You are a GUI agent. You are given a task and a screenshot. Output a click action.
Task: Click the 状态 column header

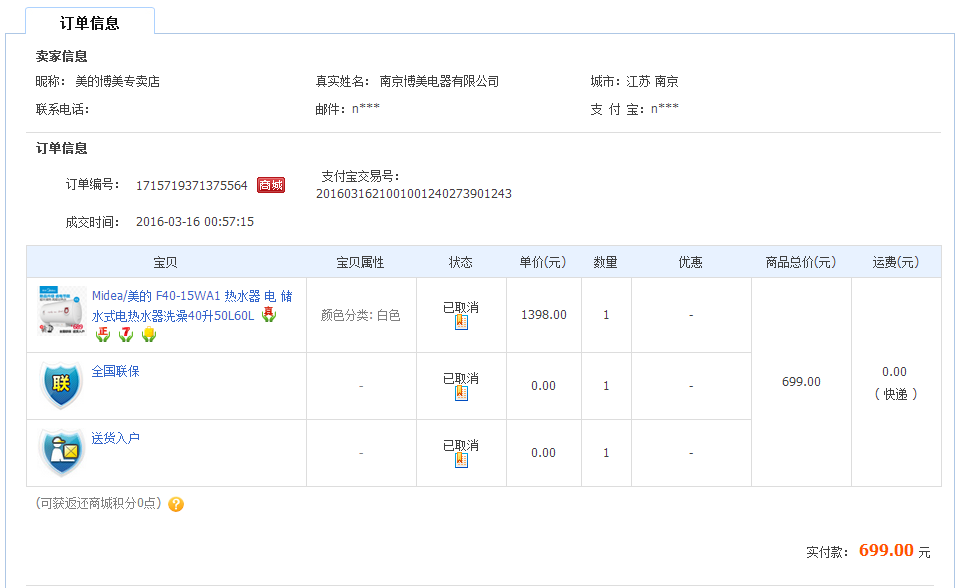click(460, 262)
